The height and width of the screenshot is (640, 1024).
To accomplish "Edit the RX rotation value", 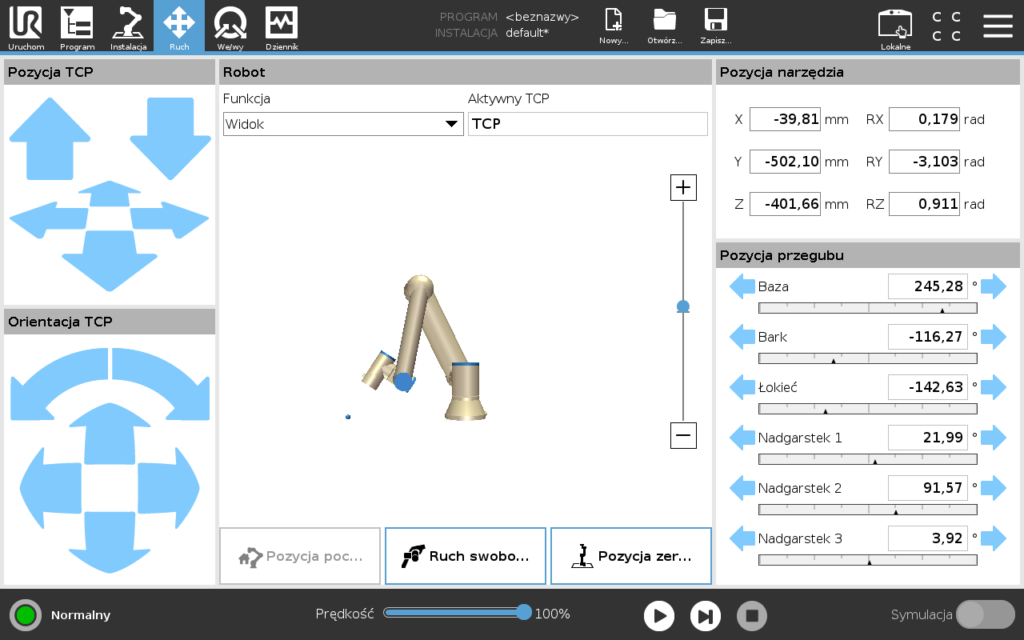I will pyautogui.click(x=924, y=120).
